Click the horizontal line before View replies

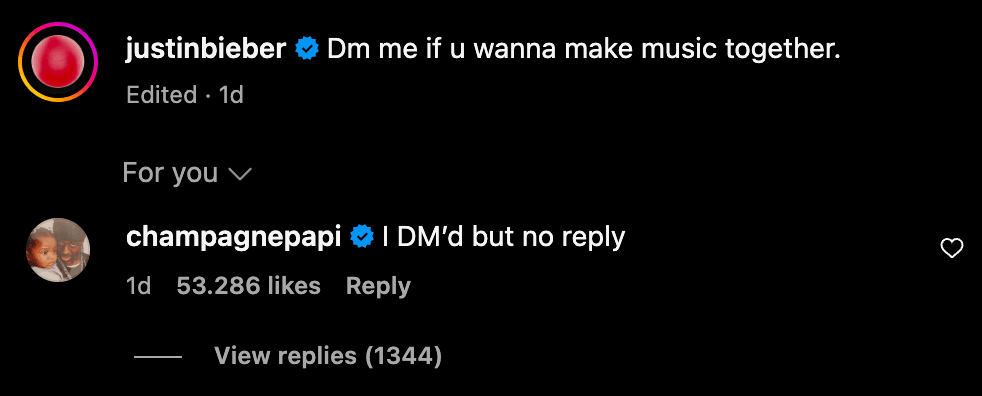point(158,357)
